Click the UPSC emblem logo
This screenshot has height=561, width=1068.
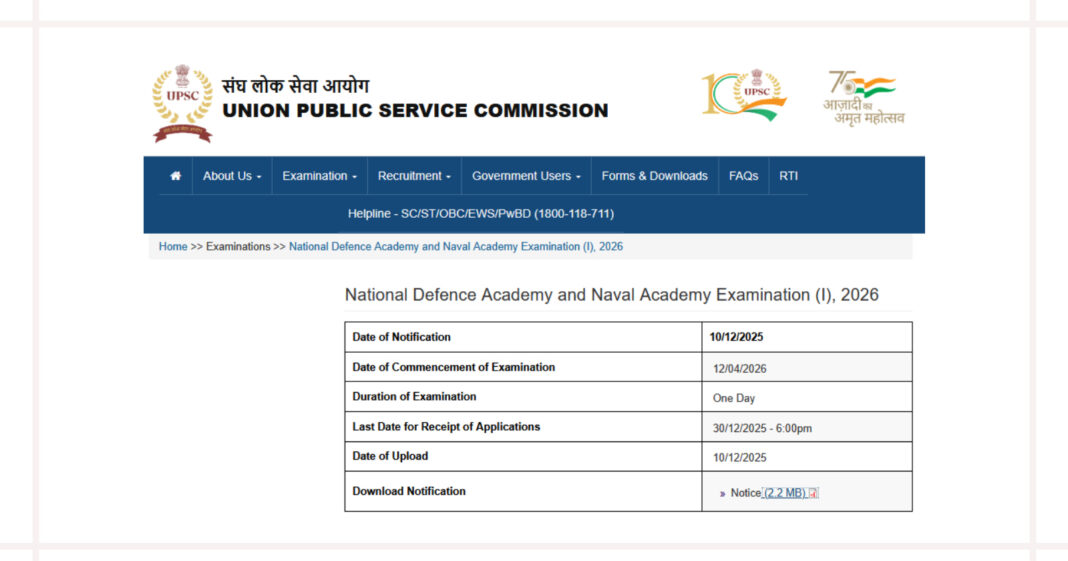(183, 103)
